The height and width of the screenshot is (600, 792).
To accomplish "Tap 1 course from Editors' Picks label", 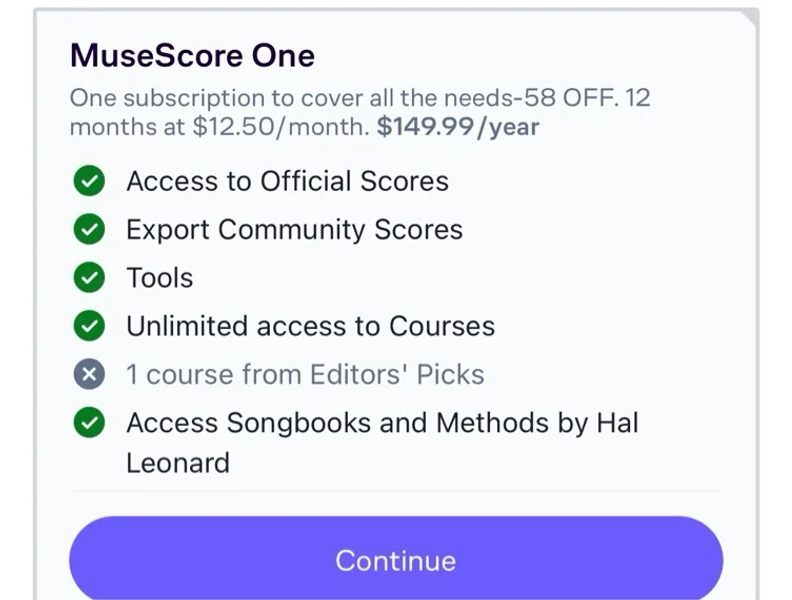I will [x=305, y=374].
